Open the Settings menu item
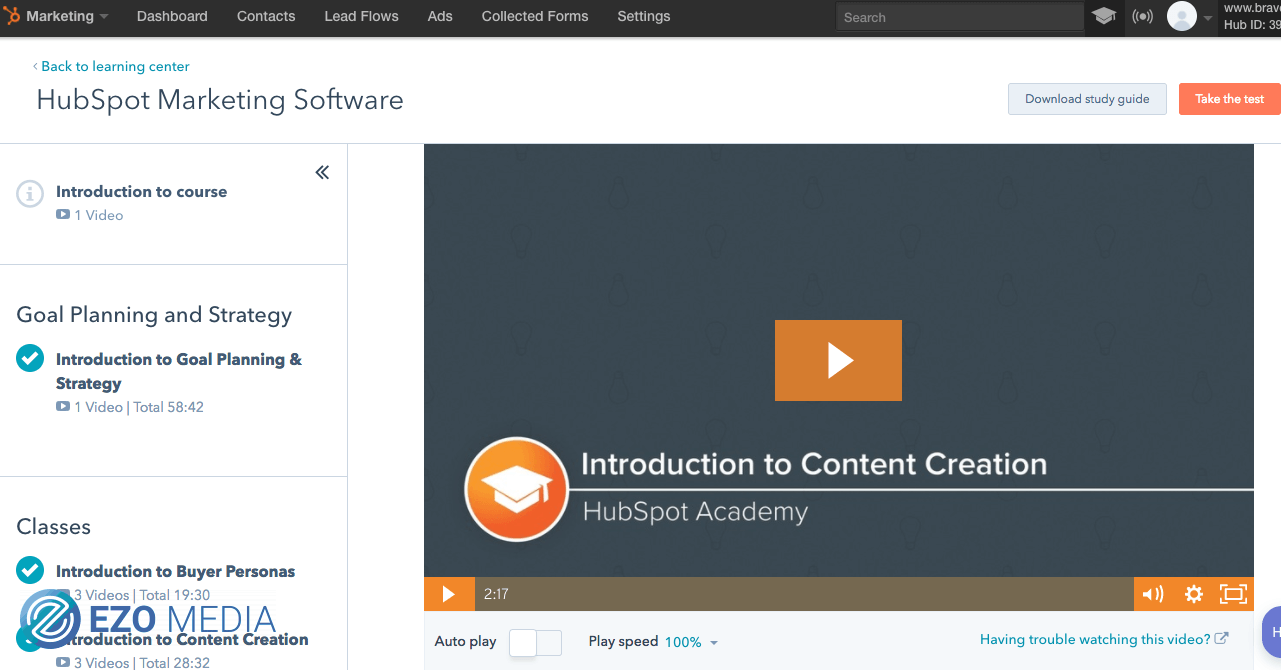This screenshot has height=670, width=1281. coord(644,16)
